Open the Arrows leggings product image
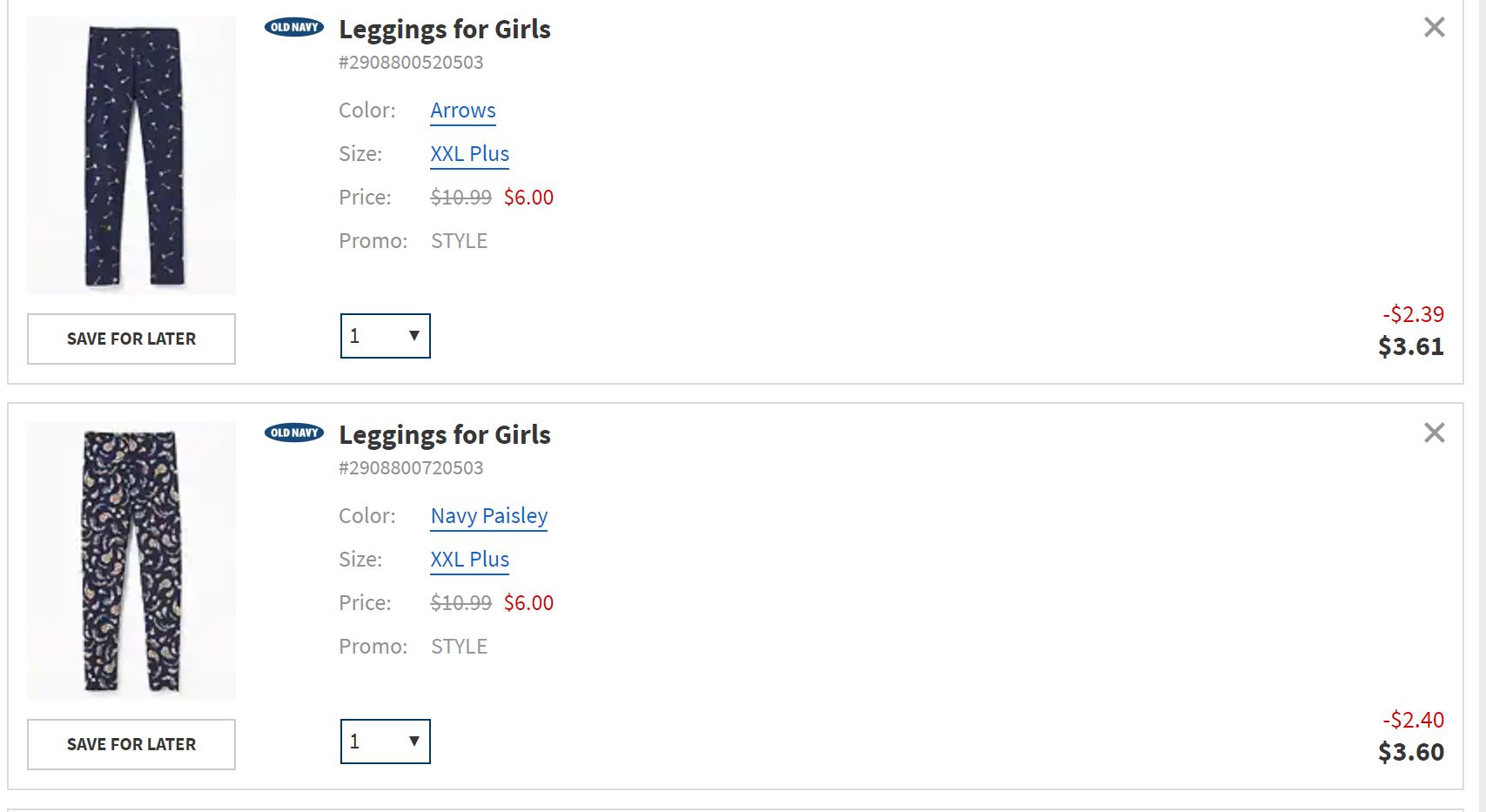 coord(131,156)
